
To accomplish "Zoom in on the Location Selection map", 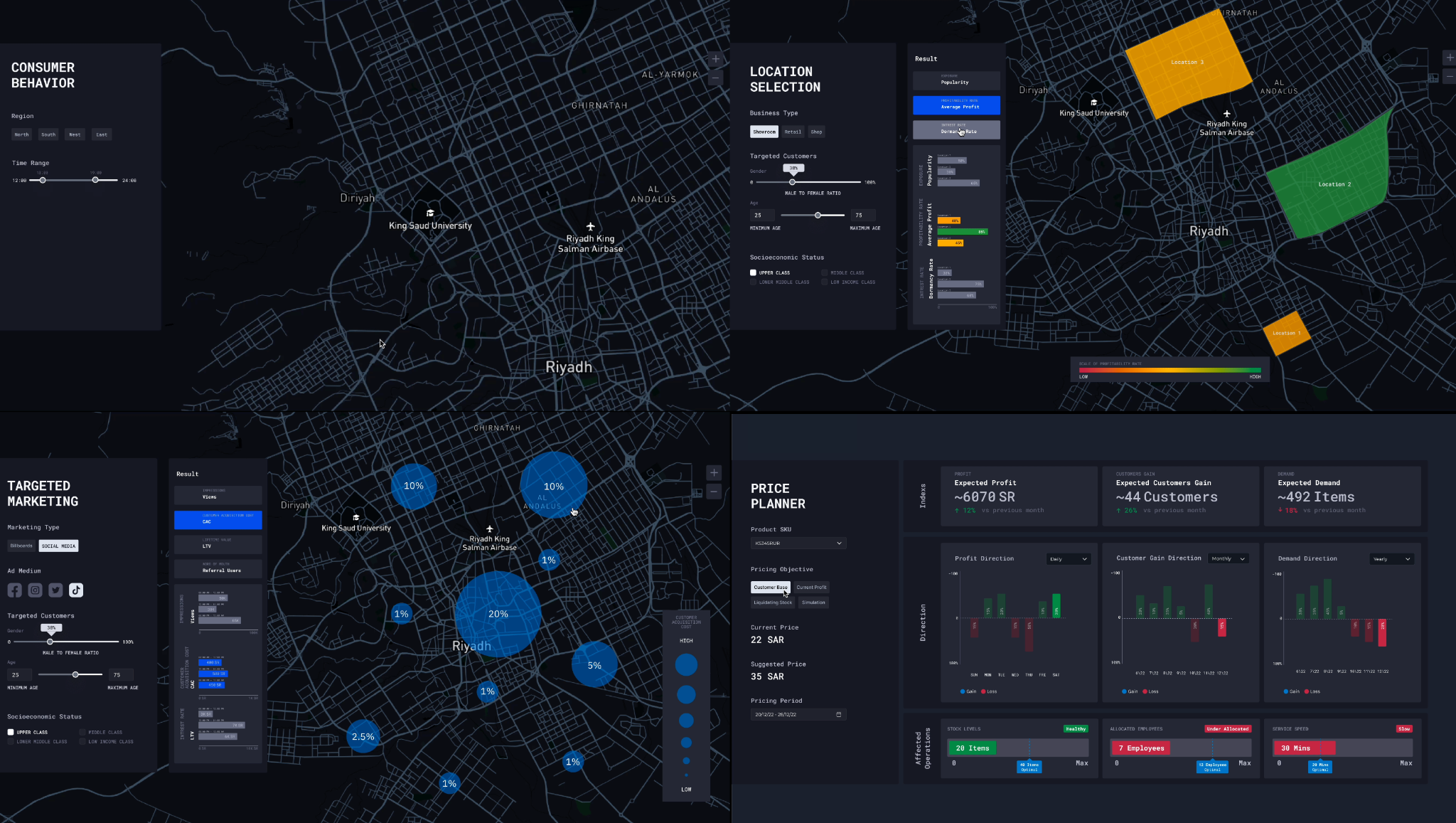I will coord(1450,58).
